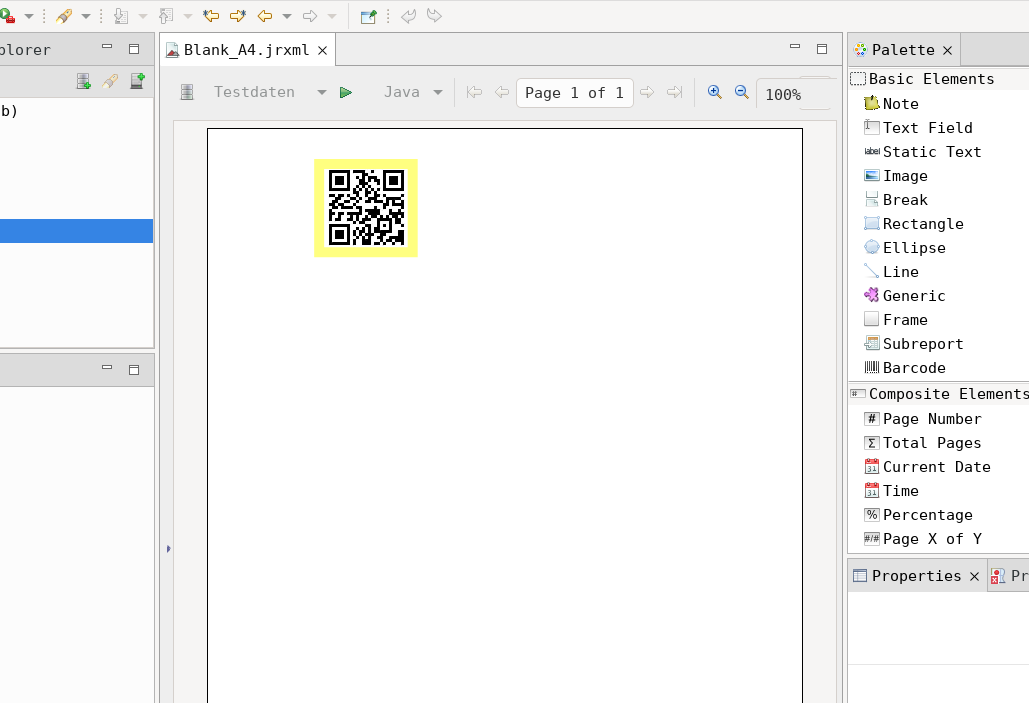
Task: Collapse the Composite Elements palette group
Action: (946, 394)
